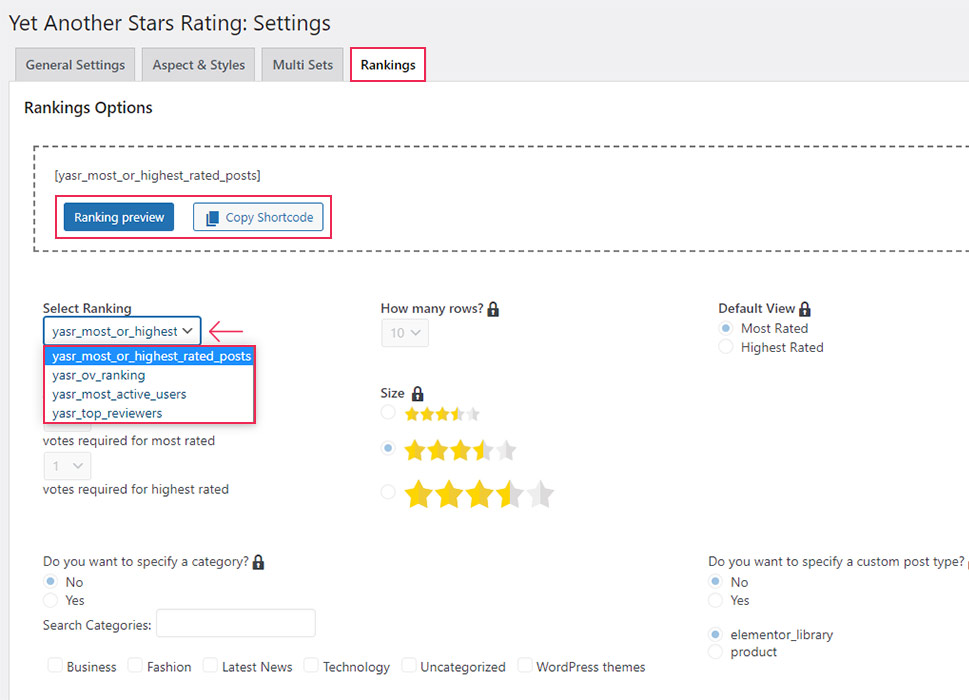The height and width of the screenshot is (700, 969).
Task: Open the Multi Sets tab
Action: [303, 65]
